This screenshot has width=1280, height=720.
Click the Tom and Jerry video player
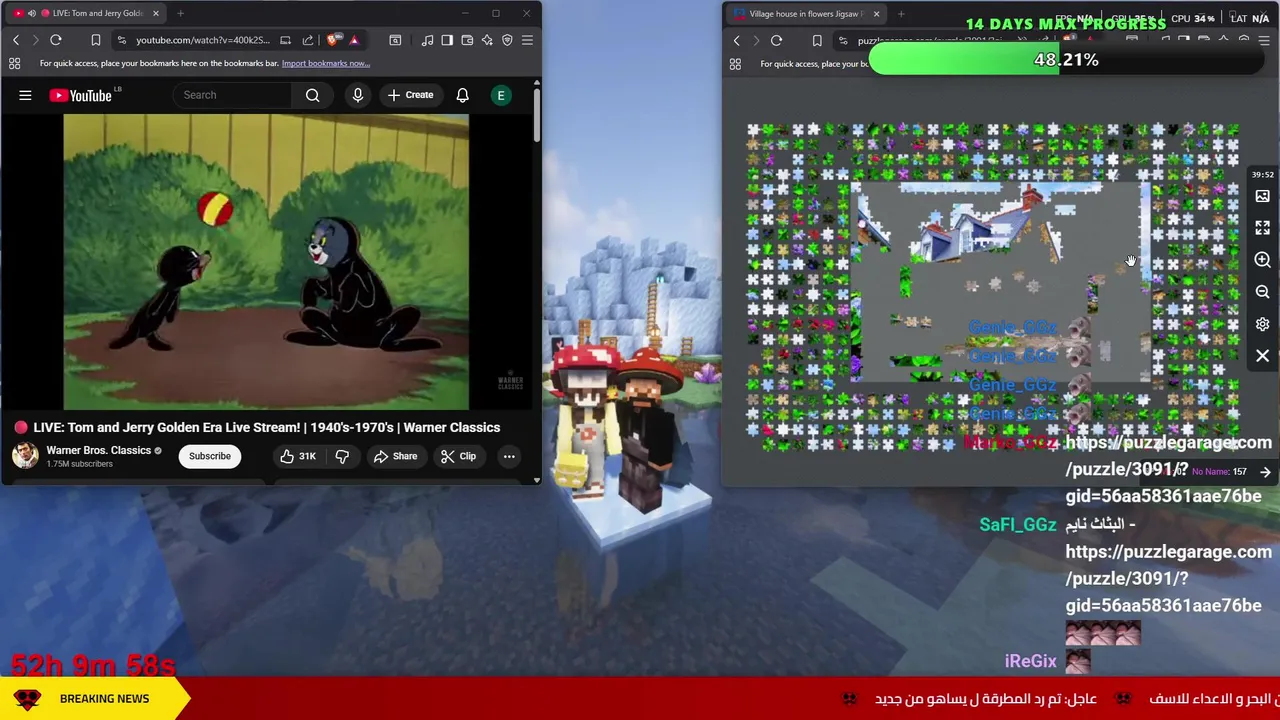point(266,262)
